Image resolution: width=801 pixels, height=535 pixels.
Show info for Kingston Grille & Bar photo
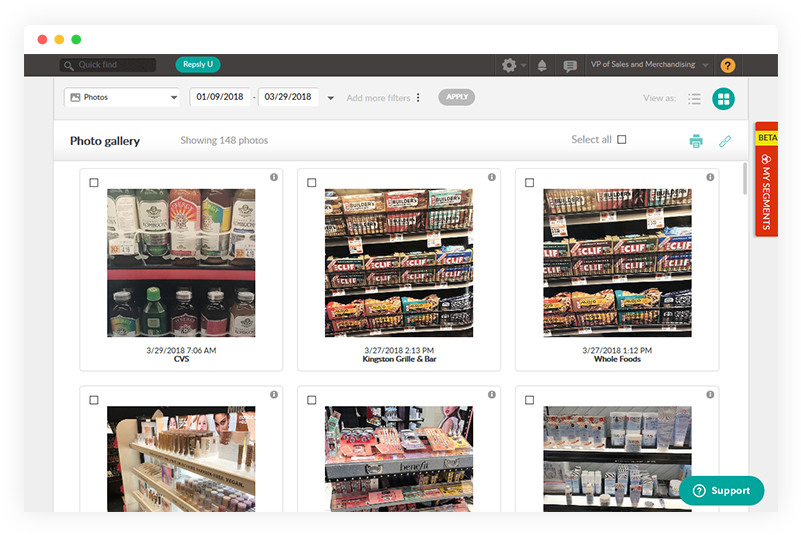(x=491, y=177)
